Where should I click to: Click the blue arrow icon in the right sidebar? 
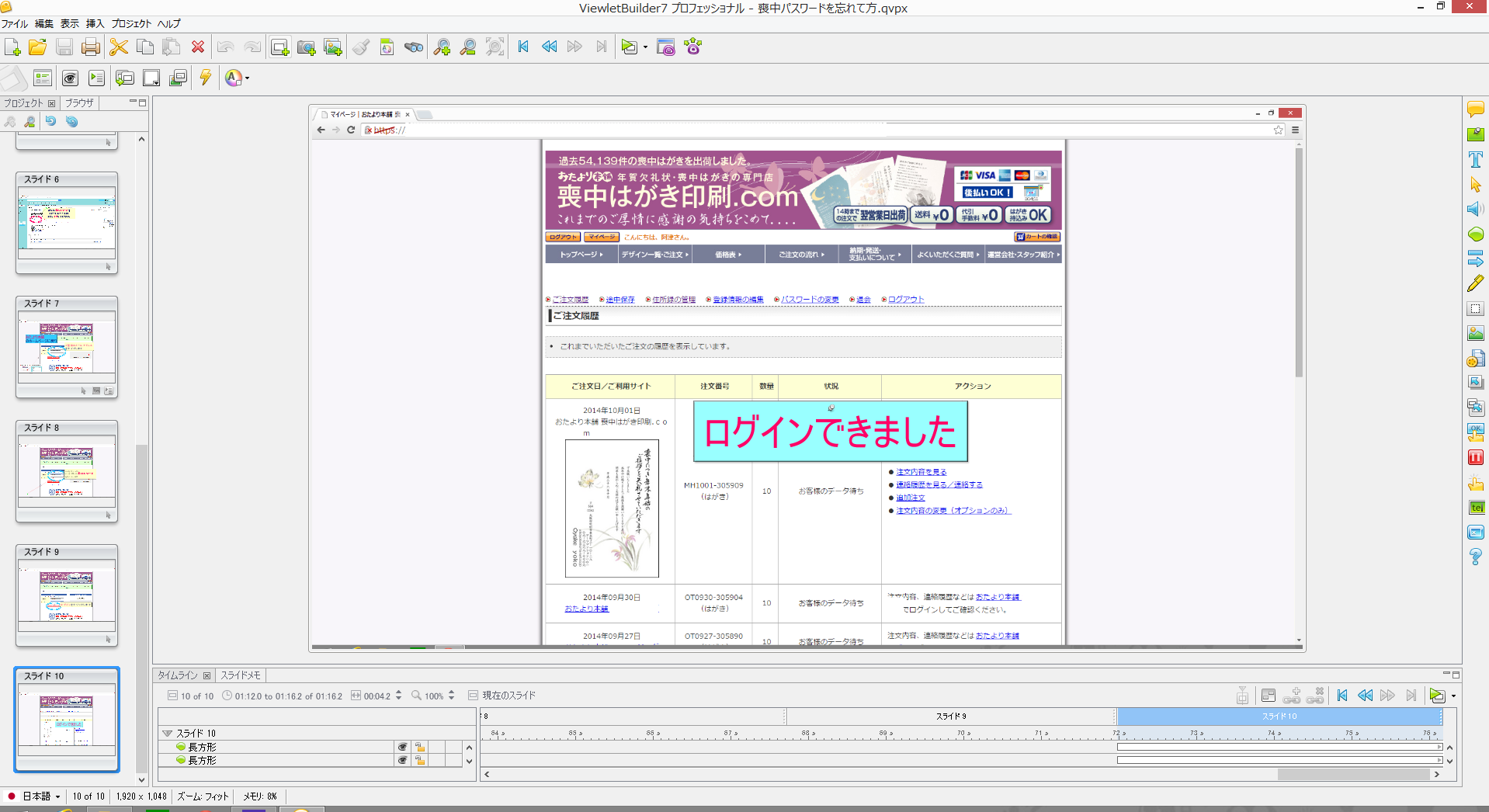(x=1476, y=259)
